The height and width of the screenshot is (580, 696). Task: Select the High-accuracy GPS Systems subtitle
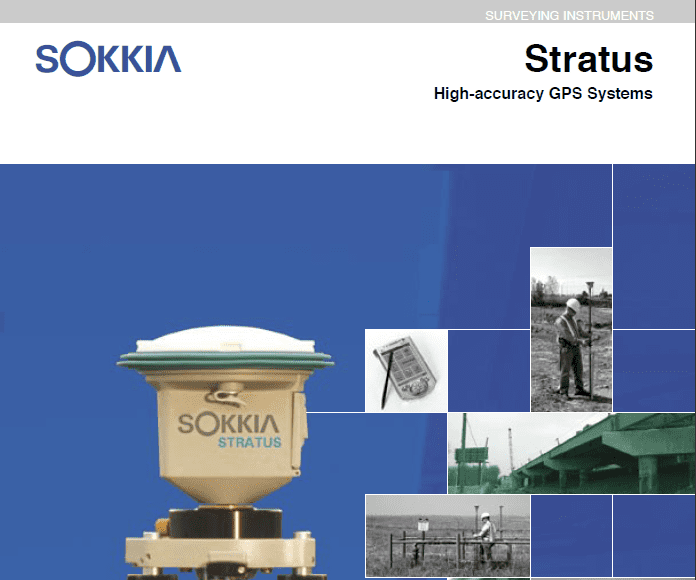point(543,94)
